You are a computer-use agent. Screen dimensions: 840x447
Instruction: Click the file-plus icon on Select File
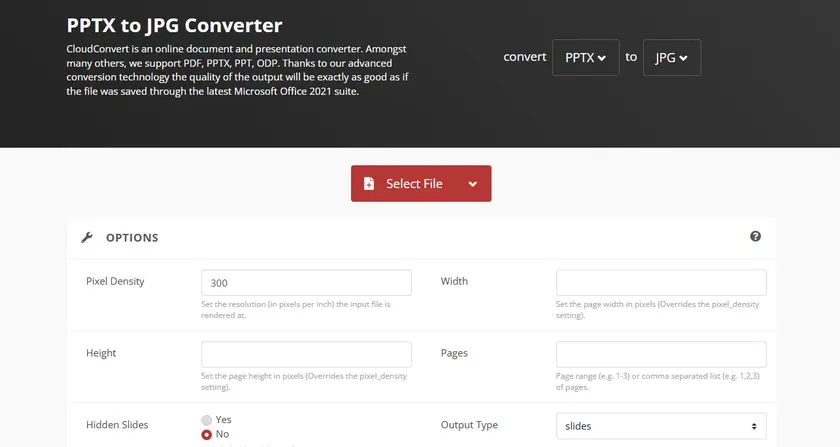pyautogui.click(x=369, y=184)
